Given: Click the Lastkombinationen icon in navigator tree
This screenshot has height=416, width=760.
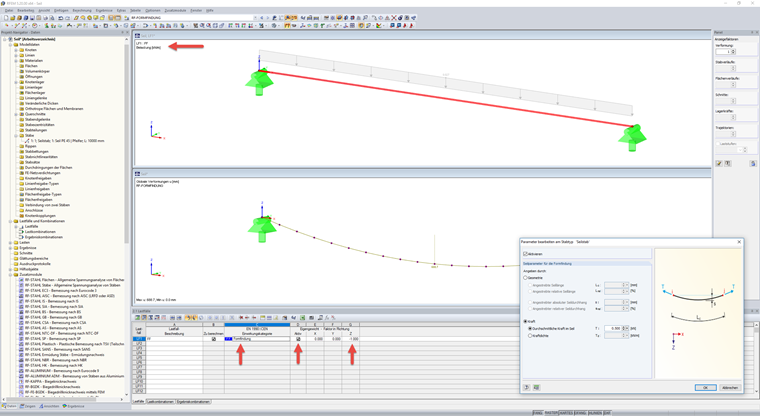Looking at the screenshot, I should tap(21, 232).
